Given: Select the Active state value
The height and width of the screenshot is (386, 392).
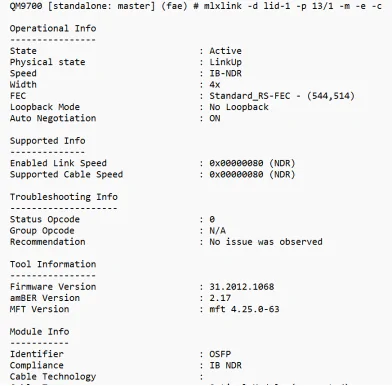Looking at the screenshot, I should [x=225, y=51].
